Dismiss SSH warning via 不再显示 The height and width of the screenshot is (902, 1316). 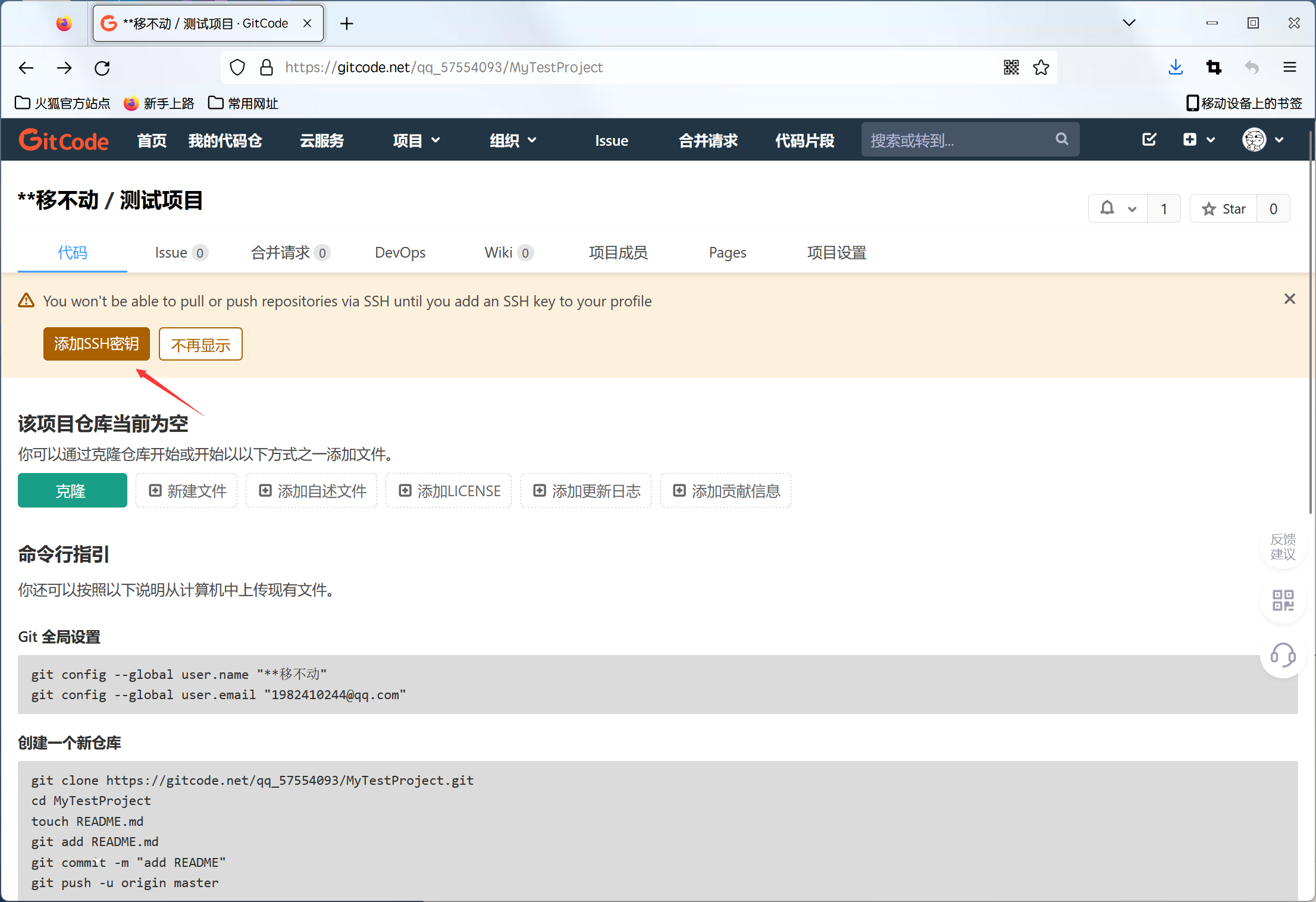pyautogui.click(x=200, y=344)
